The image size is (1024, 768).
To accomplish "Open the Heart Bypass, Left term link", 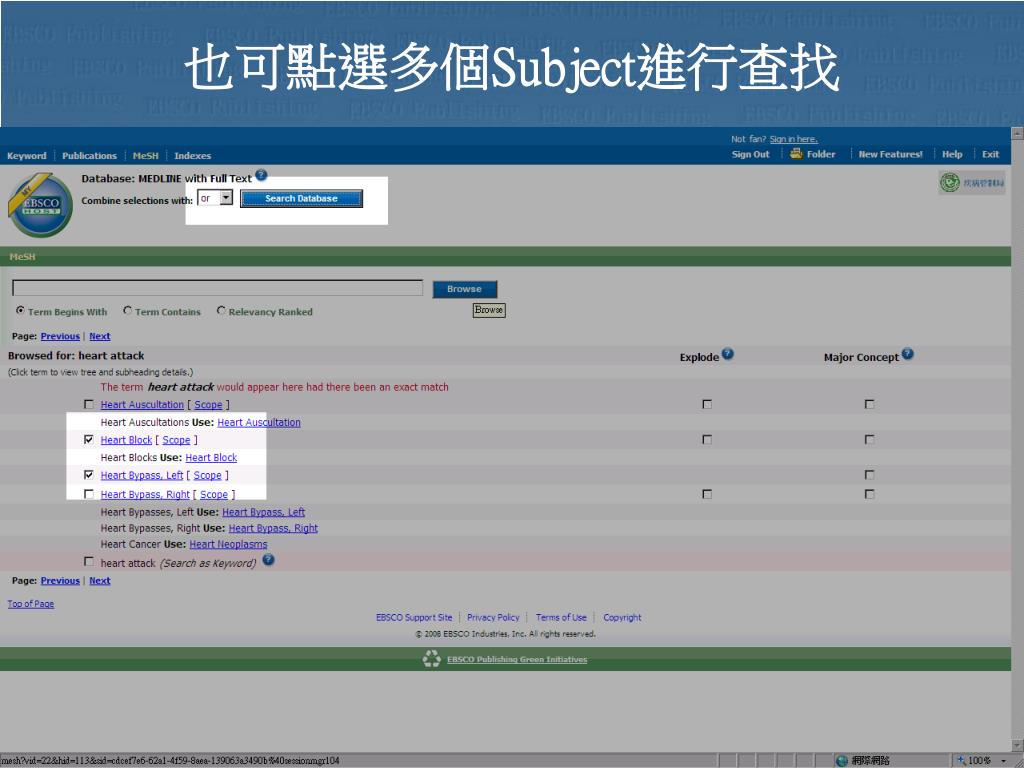I will [142, 475].
